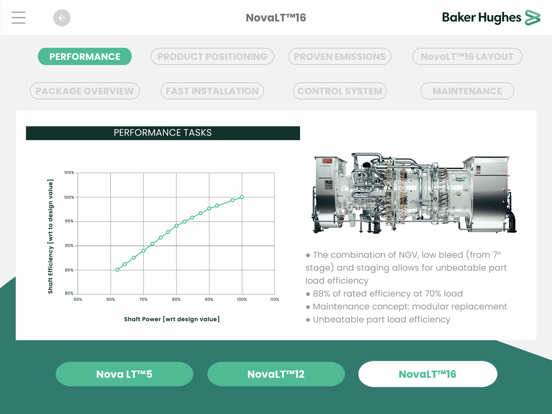Viewport: 552px width, 414px height.
Task: Click the 85% efficiency starting data point
Action: [x=117, y=270]
